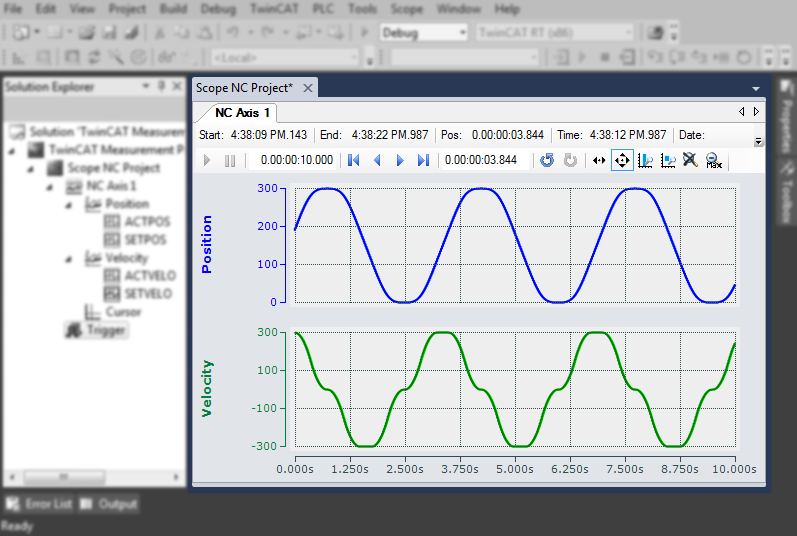Open the scope toolbar overflow arrow
This screenshot has width=797, height=536.
coord(758,142)
